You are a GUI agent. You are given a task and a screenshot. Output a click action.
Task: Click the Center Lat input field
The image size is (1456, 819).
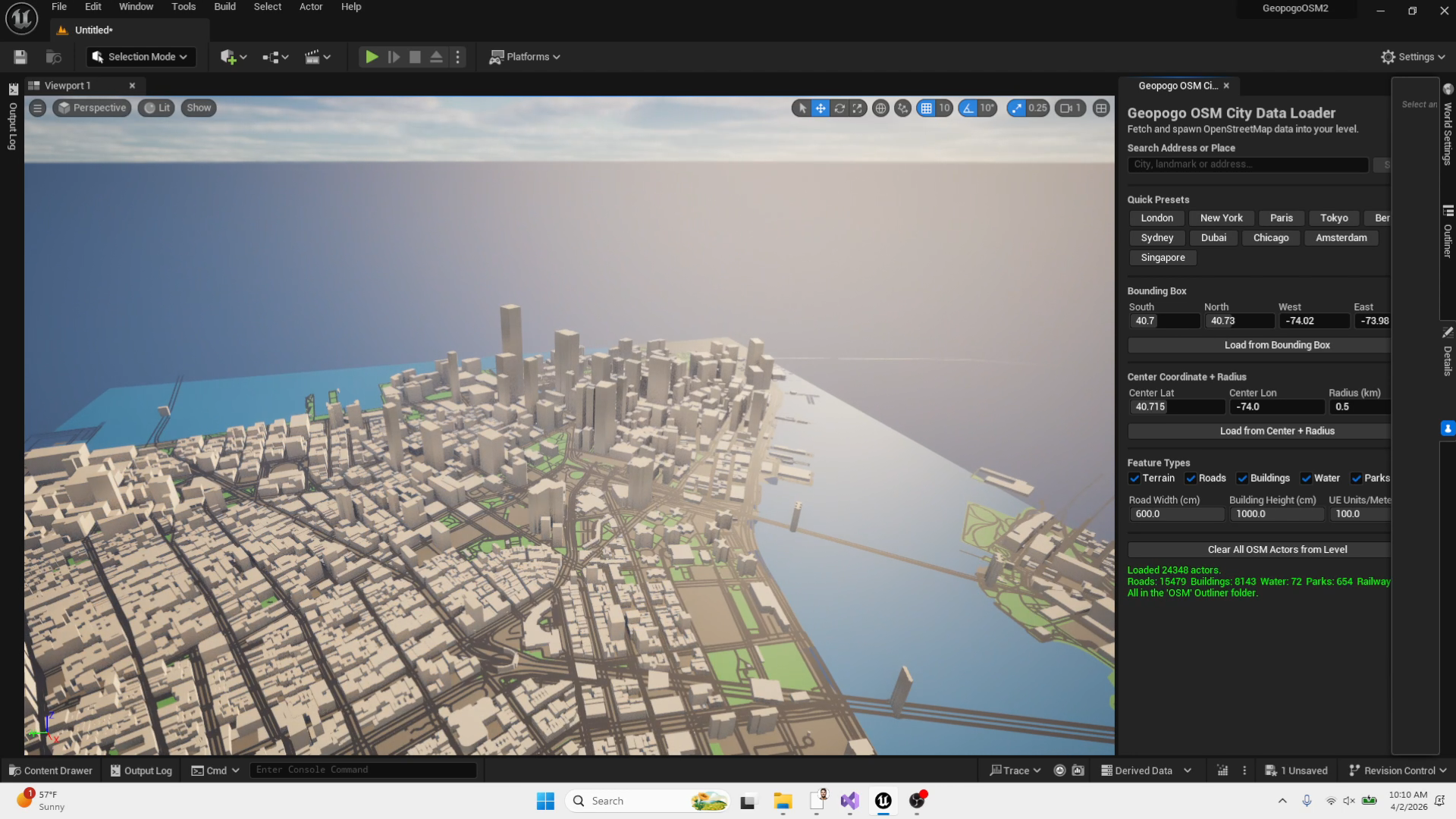pos(1176,407)
